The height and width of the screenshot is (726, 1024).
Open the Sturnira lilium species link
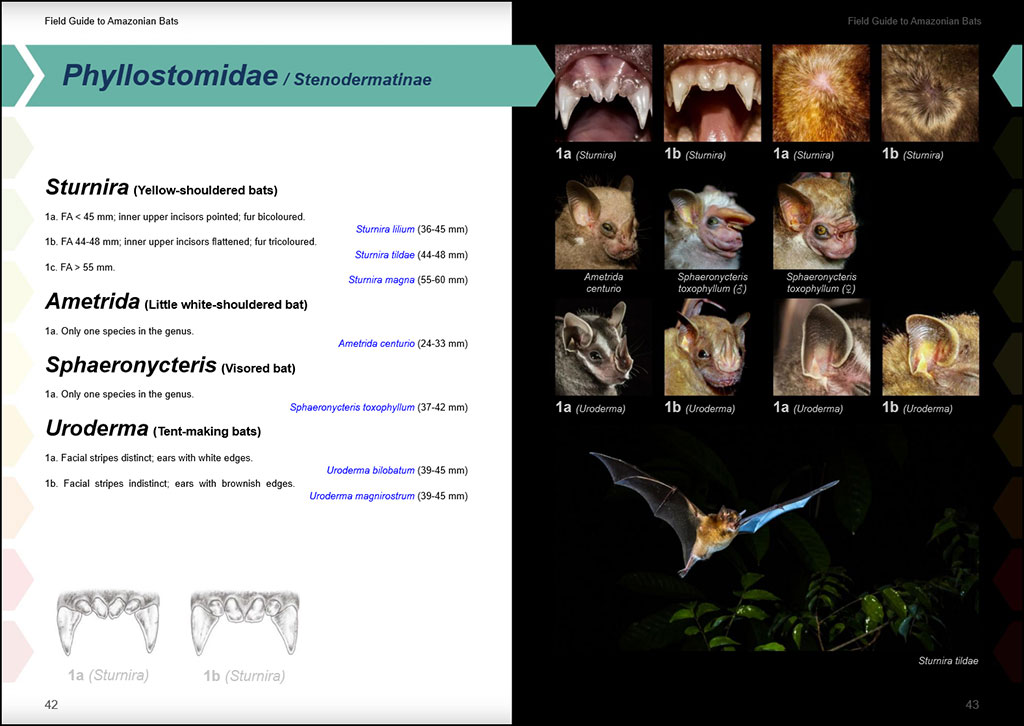coord(385,229)
